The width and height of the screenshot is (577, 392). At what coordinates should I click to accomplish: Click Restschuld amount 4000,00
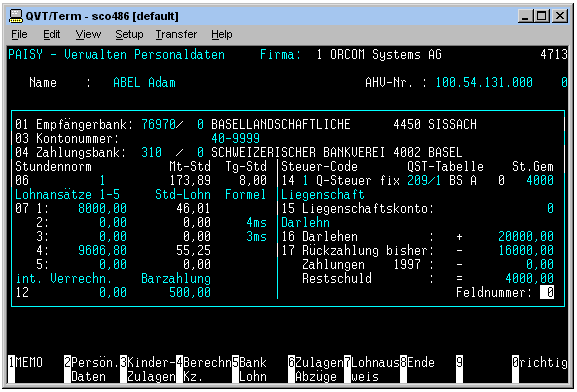[x=530, y=278]
